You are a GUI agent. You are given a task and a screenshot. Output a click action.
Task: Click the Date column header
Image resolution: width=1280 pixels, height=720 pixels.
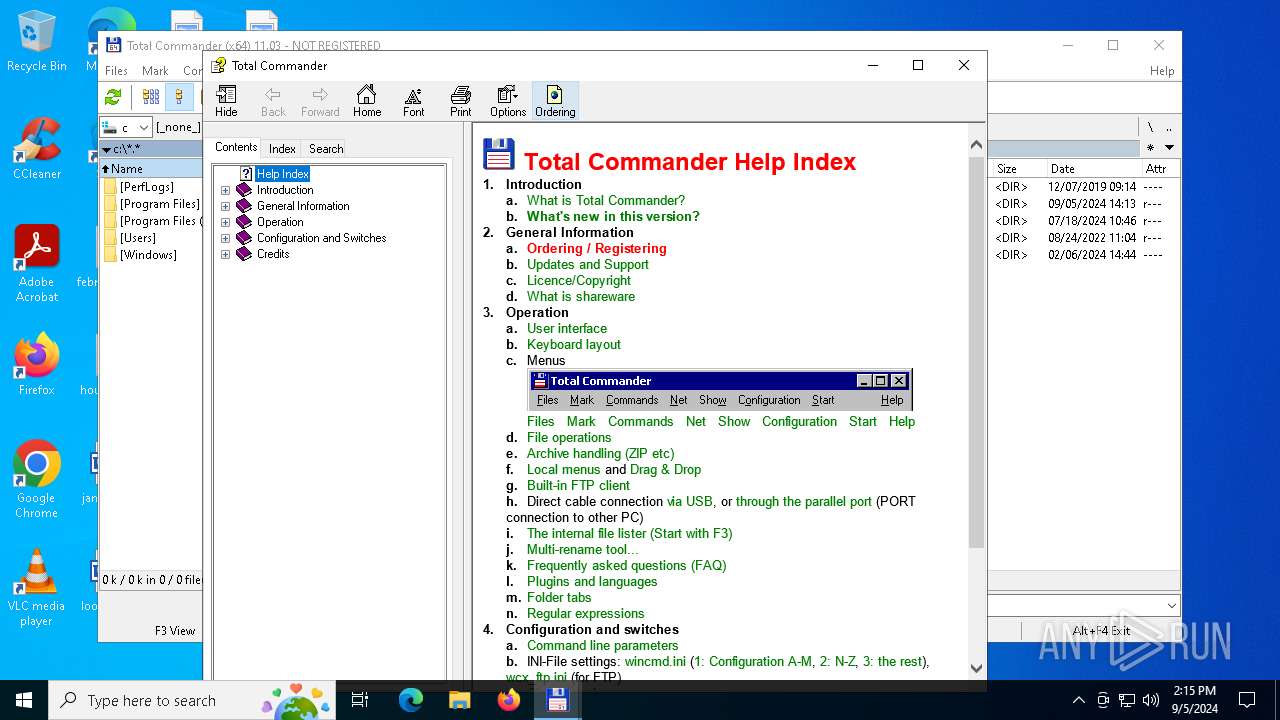click(x=1092, y=169)
